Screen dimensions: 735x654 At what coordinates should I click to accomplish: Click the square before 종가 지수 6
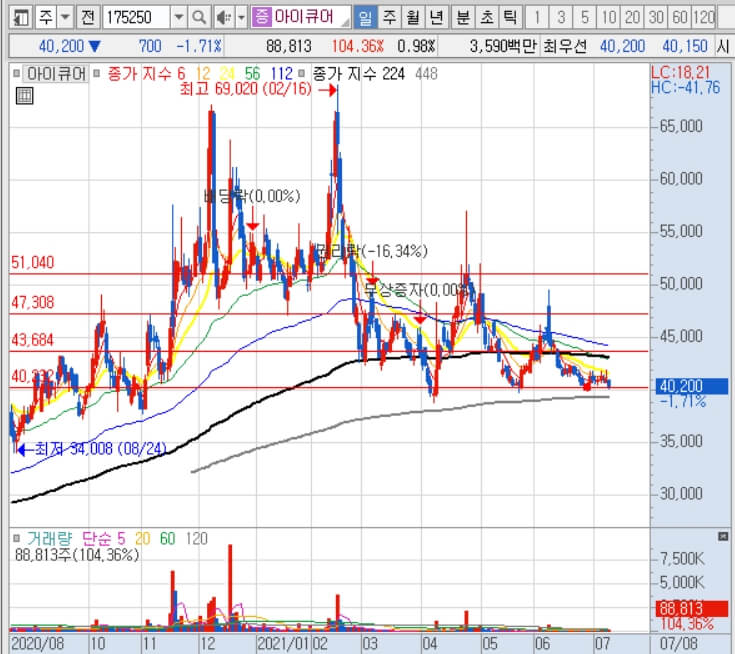97,74
